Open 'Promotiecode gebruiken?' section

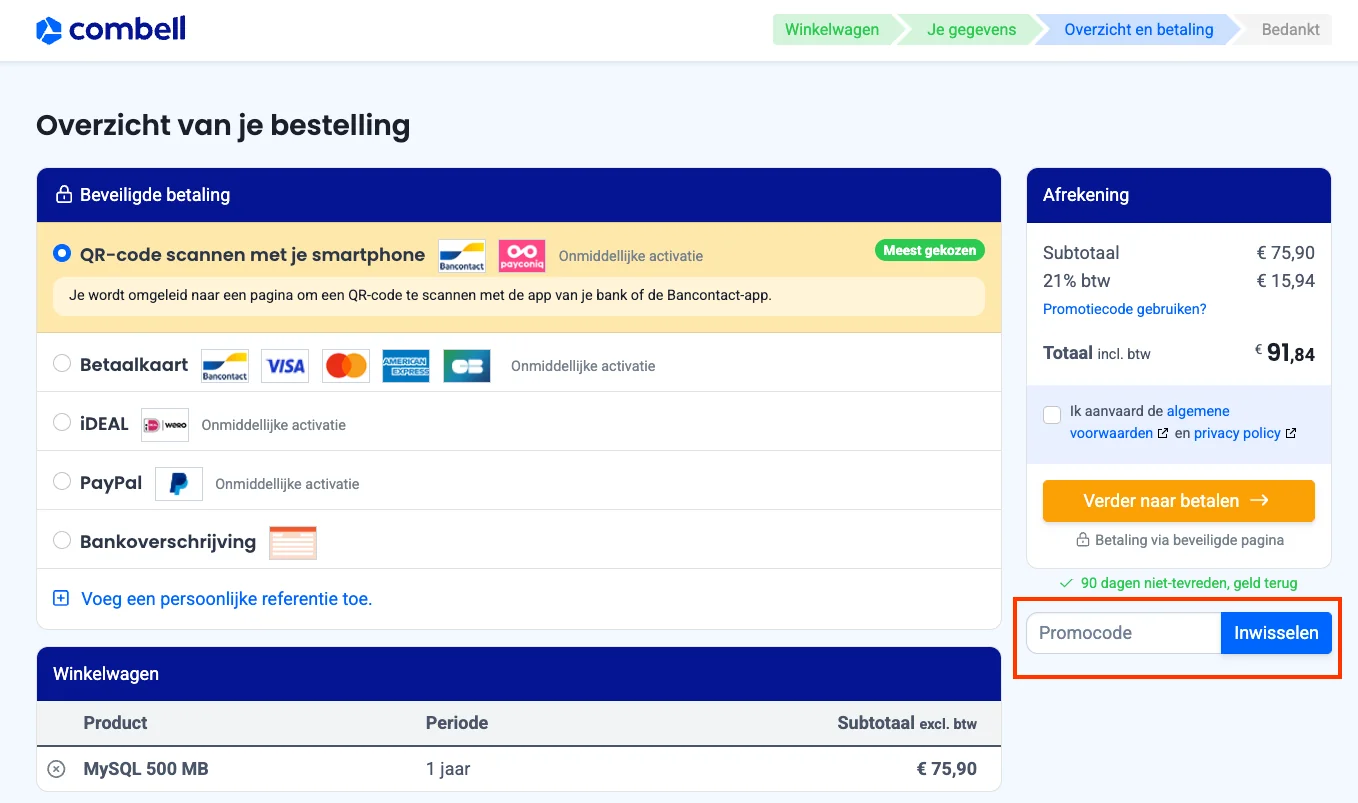point(1124,309)
